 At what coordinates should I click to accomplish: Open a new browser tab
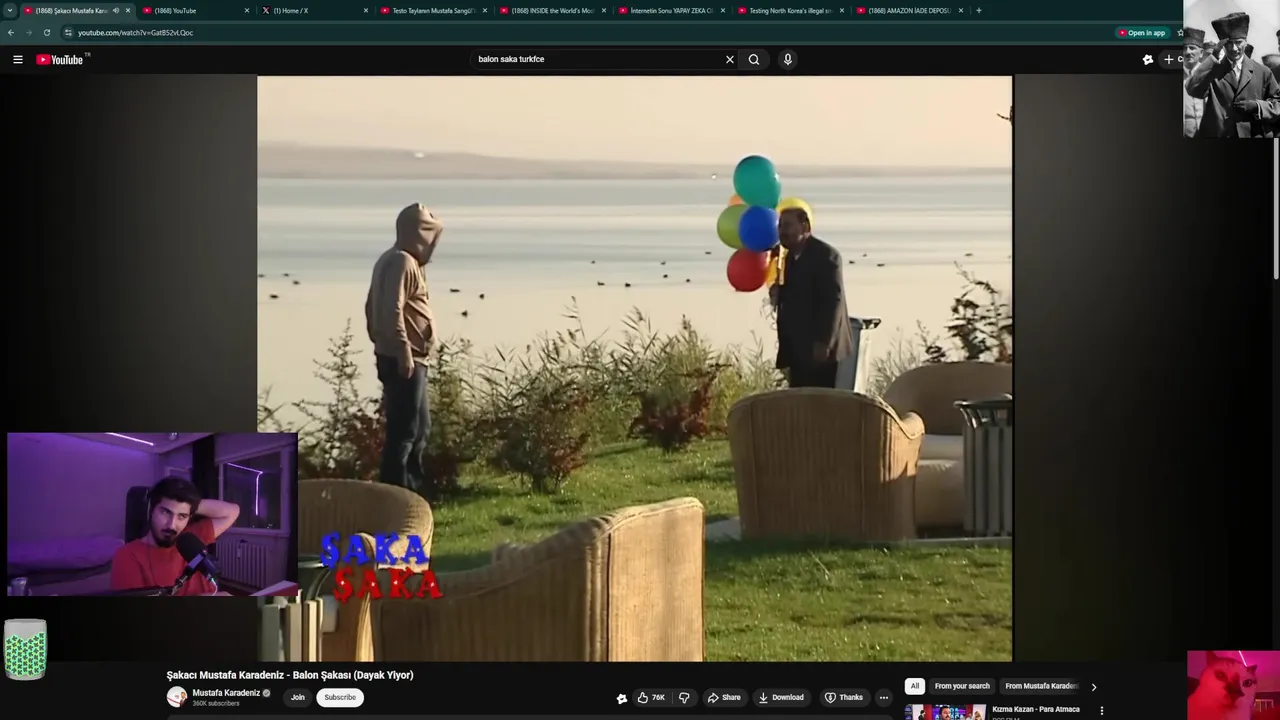point(979,10)
